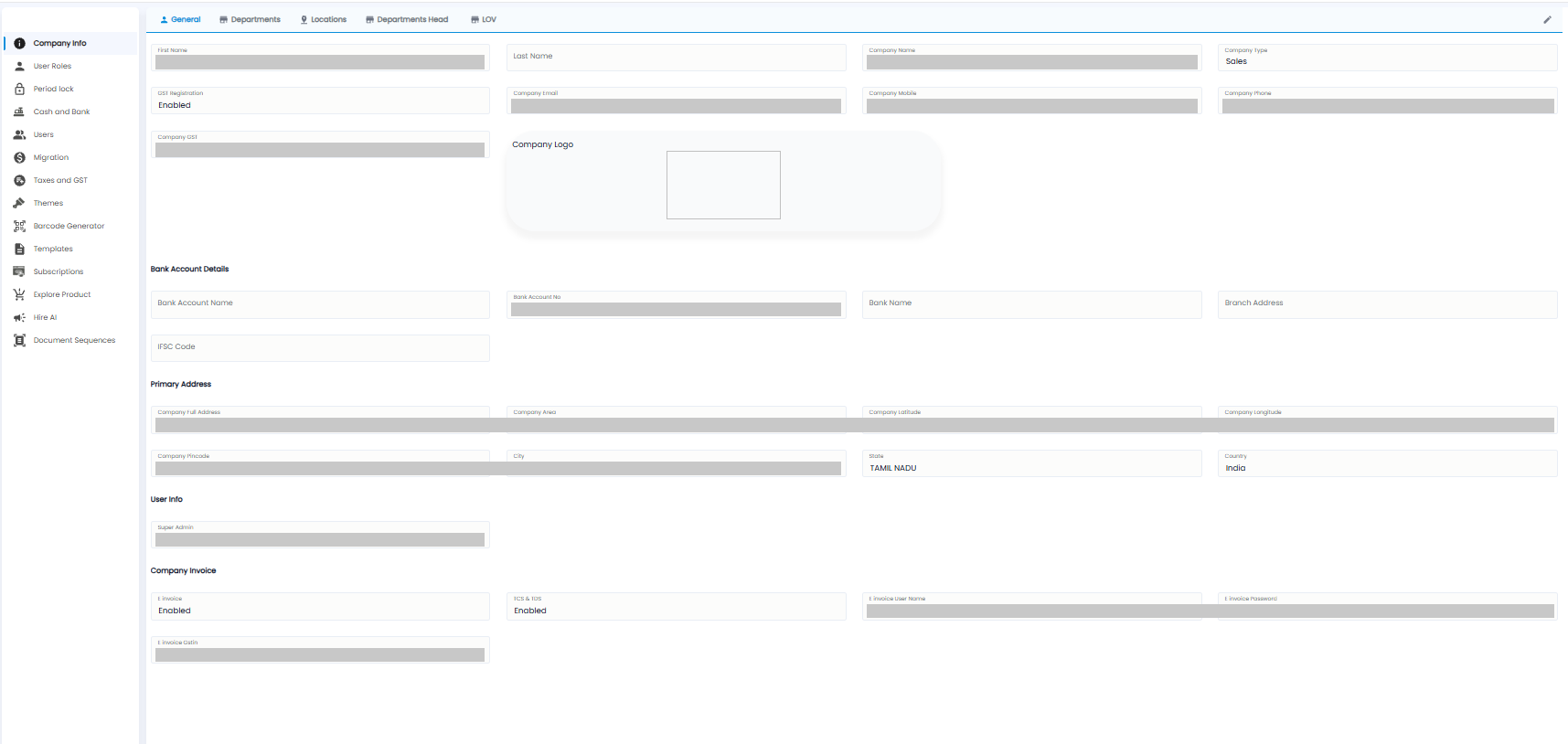Expand the State field showing TAMIL NADU
The height and width of the screenshot is (744, 1568).
tap(1031, 463)
